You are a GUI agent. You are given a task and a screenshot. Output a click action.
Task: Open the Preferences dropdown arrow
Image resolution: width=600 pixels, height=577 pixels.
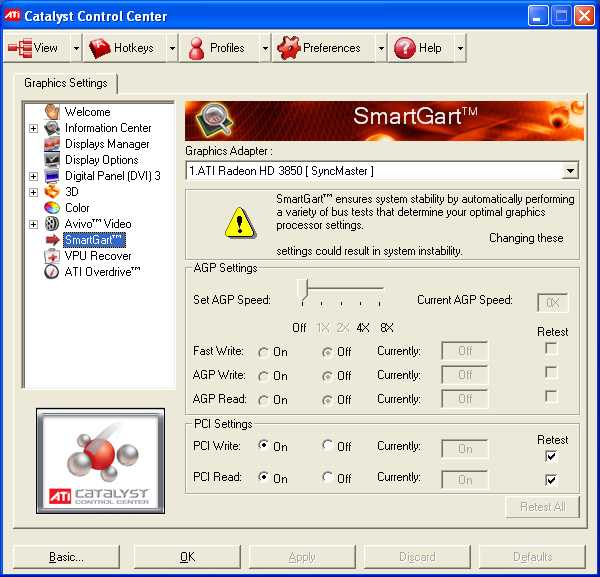[x=381, y=48]
